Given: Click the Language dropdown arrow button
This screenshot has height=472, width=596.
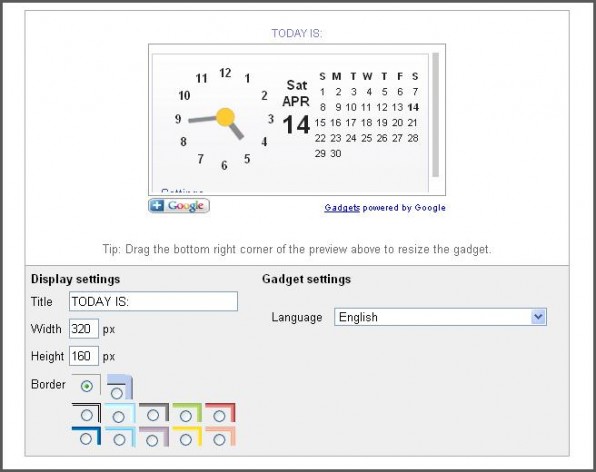Looking at the screenshot, I should tap(538, 317).
